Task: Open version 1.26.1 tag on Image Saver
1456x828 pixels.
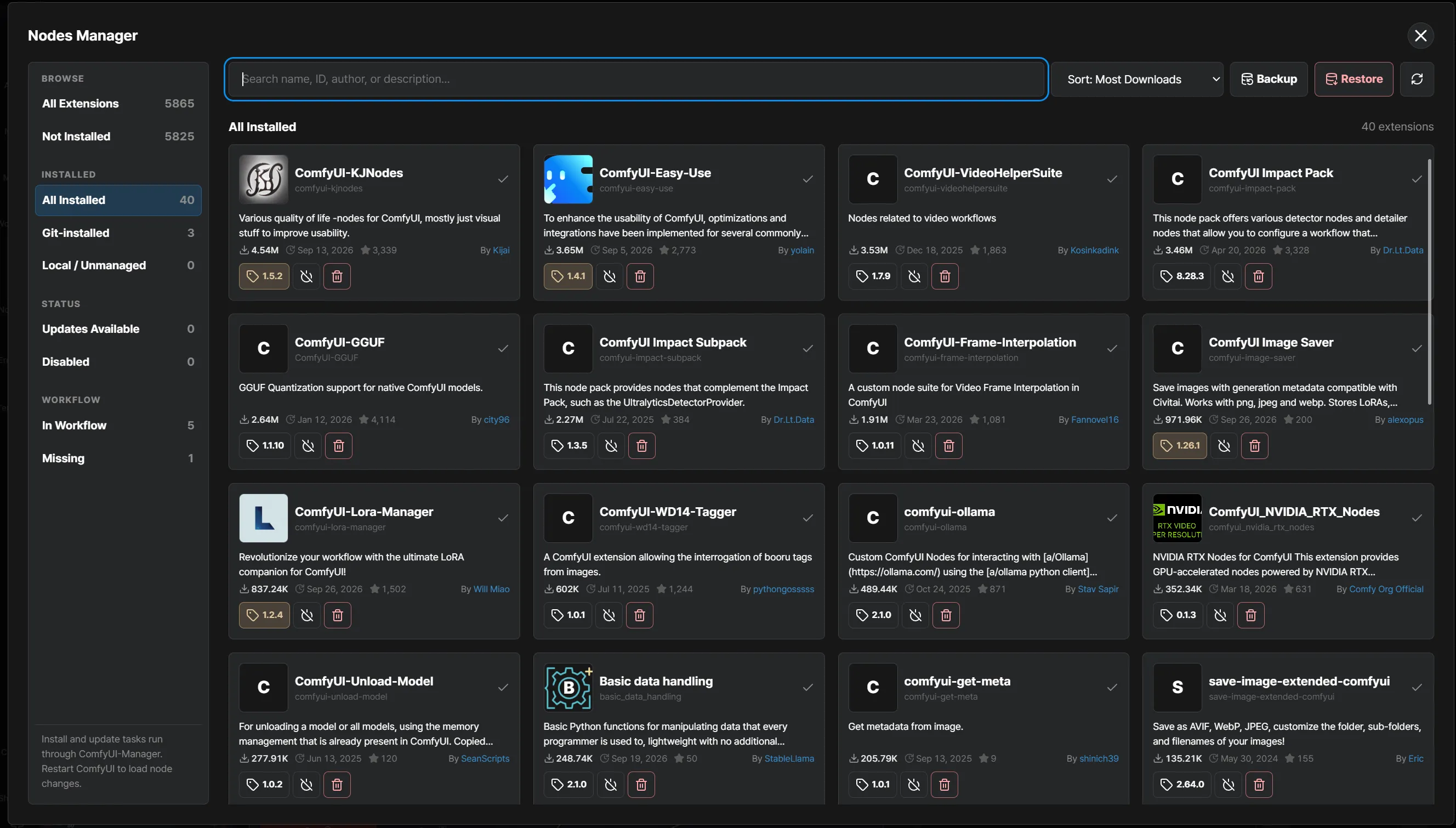Action: tap(1180, 446)
